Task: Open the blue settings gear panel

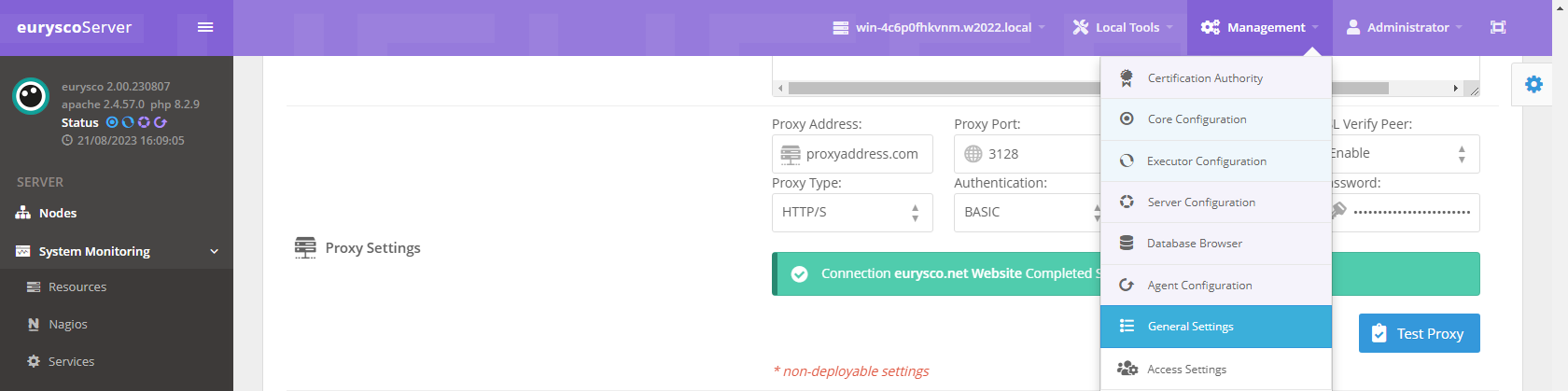Action: click(1533, 84)
